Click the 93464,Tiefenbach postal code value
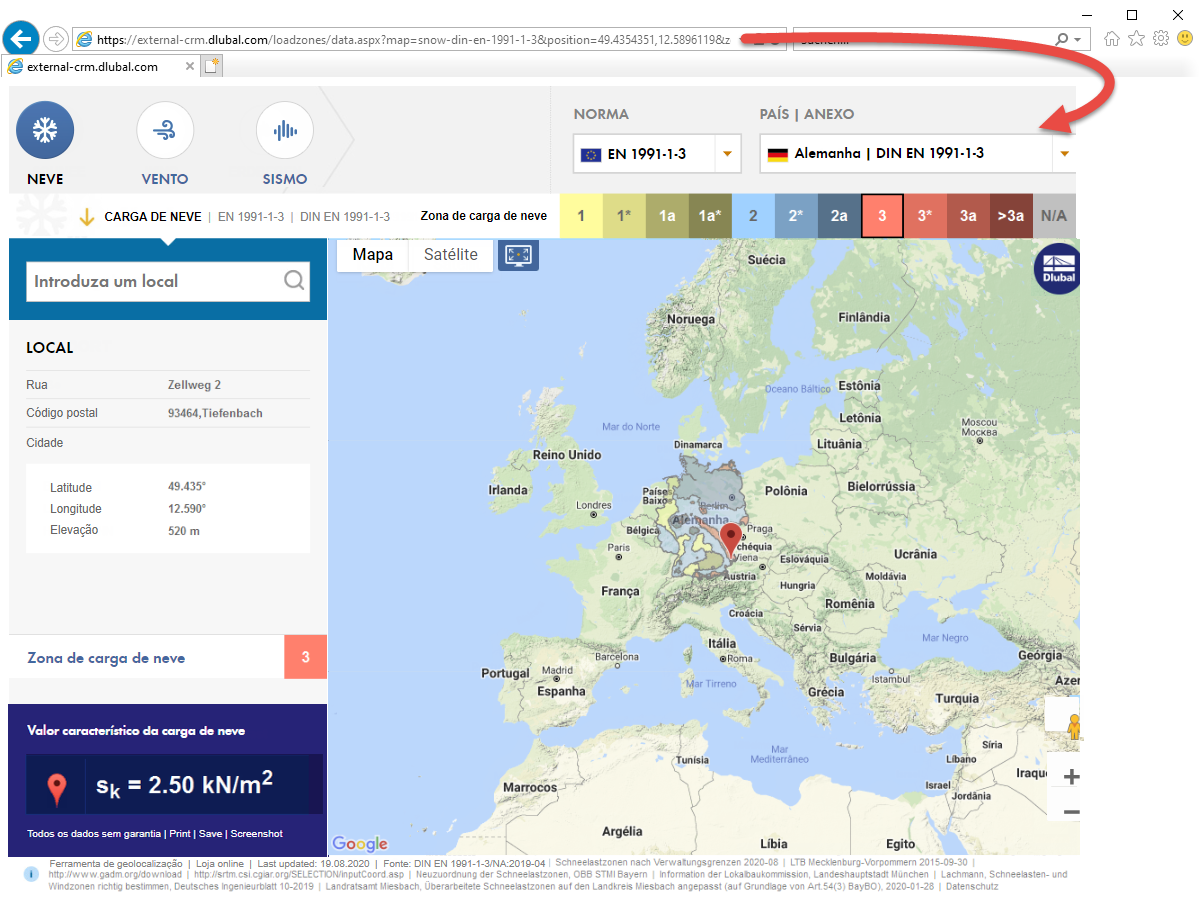This screenshot has height=900, width=1200. [216, 413]
